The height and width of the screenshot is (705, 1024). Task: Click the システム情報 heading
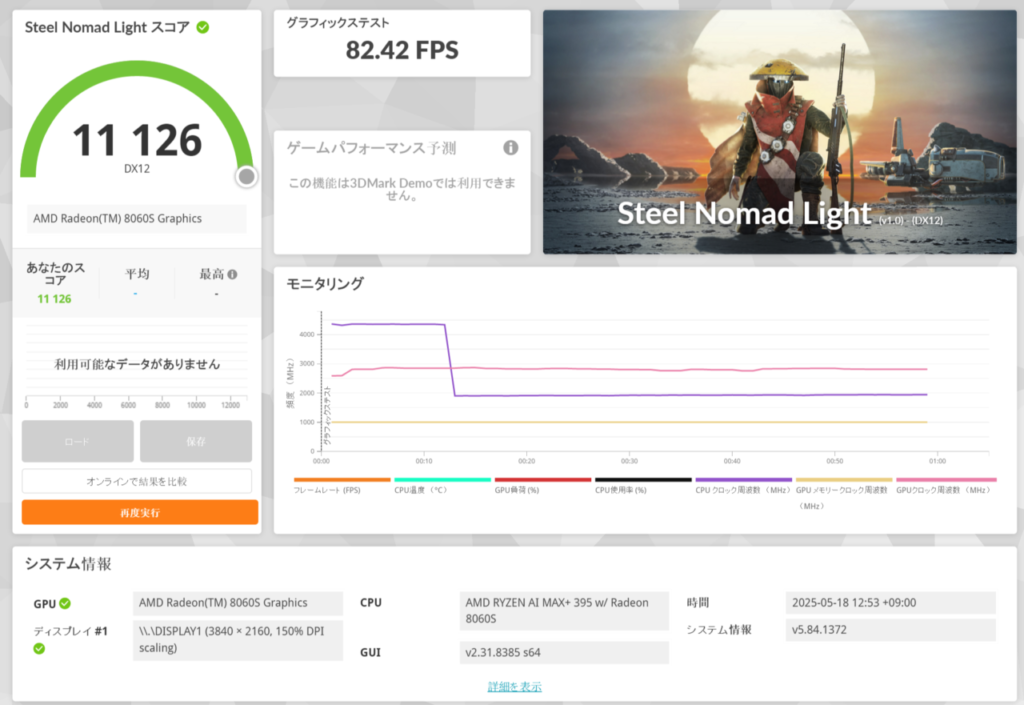coord(69,564)
